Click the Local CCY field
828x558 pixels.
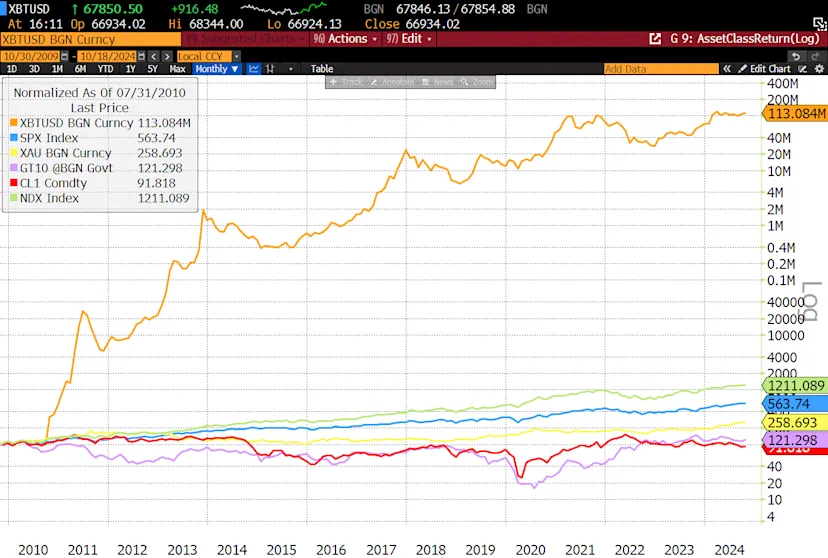[204, 56]
